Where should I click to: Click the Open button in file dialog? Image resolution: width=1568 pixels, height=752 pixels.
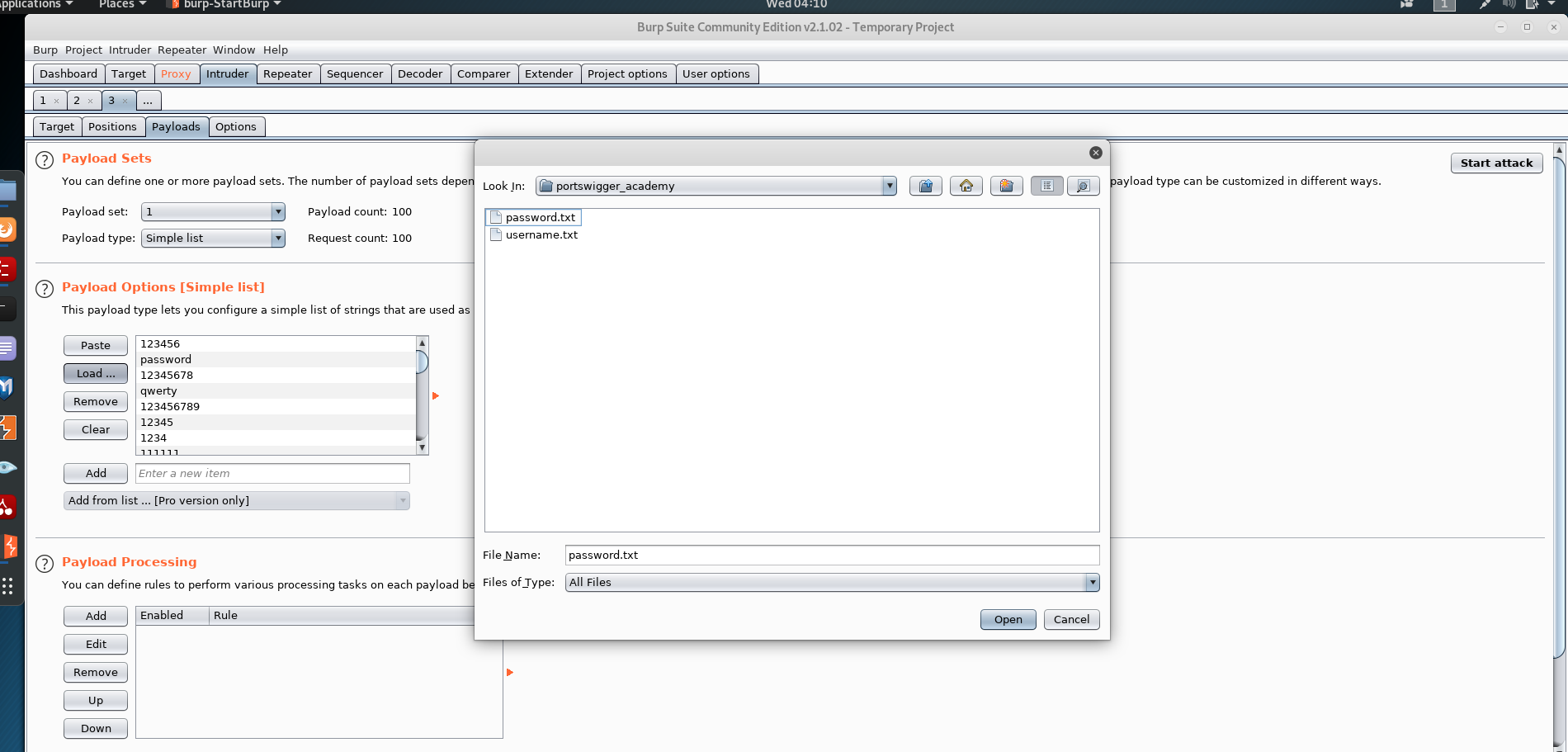[1008, 619]
